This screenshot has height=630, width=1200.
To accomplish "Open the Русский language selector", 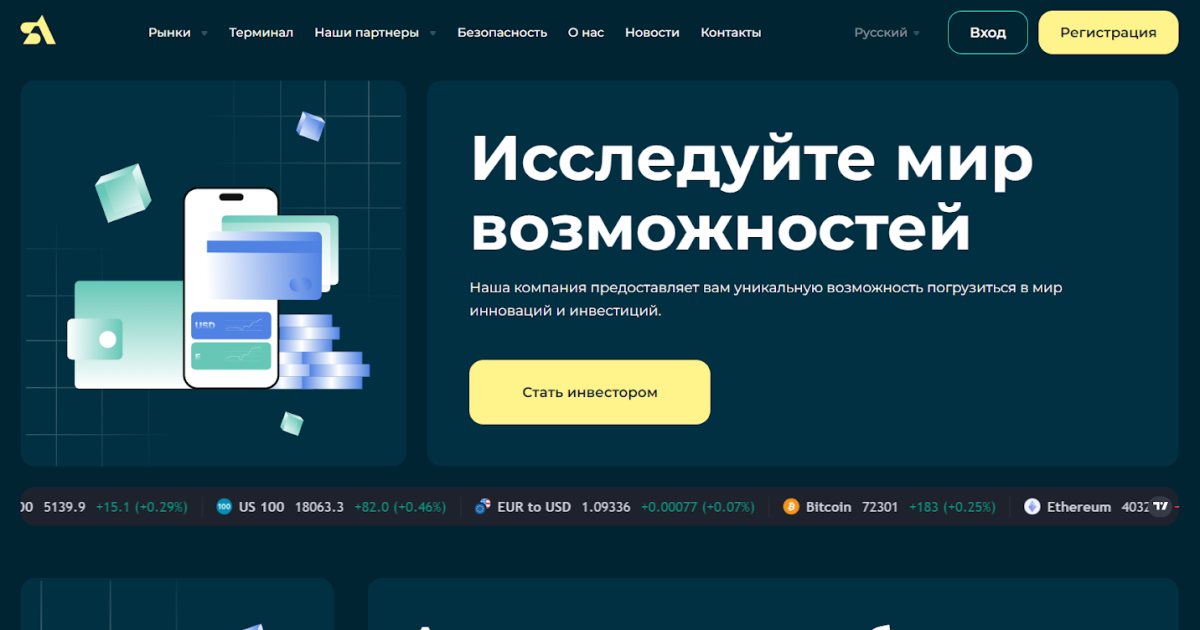I will [887, 32].
